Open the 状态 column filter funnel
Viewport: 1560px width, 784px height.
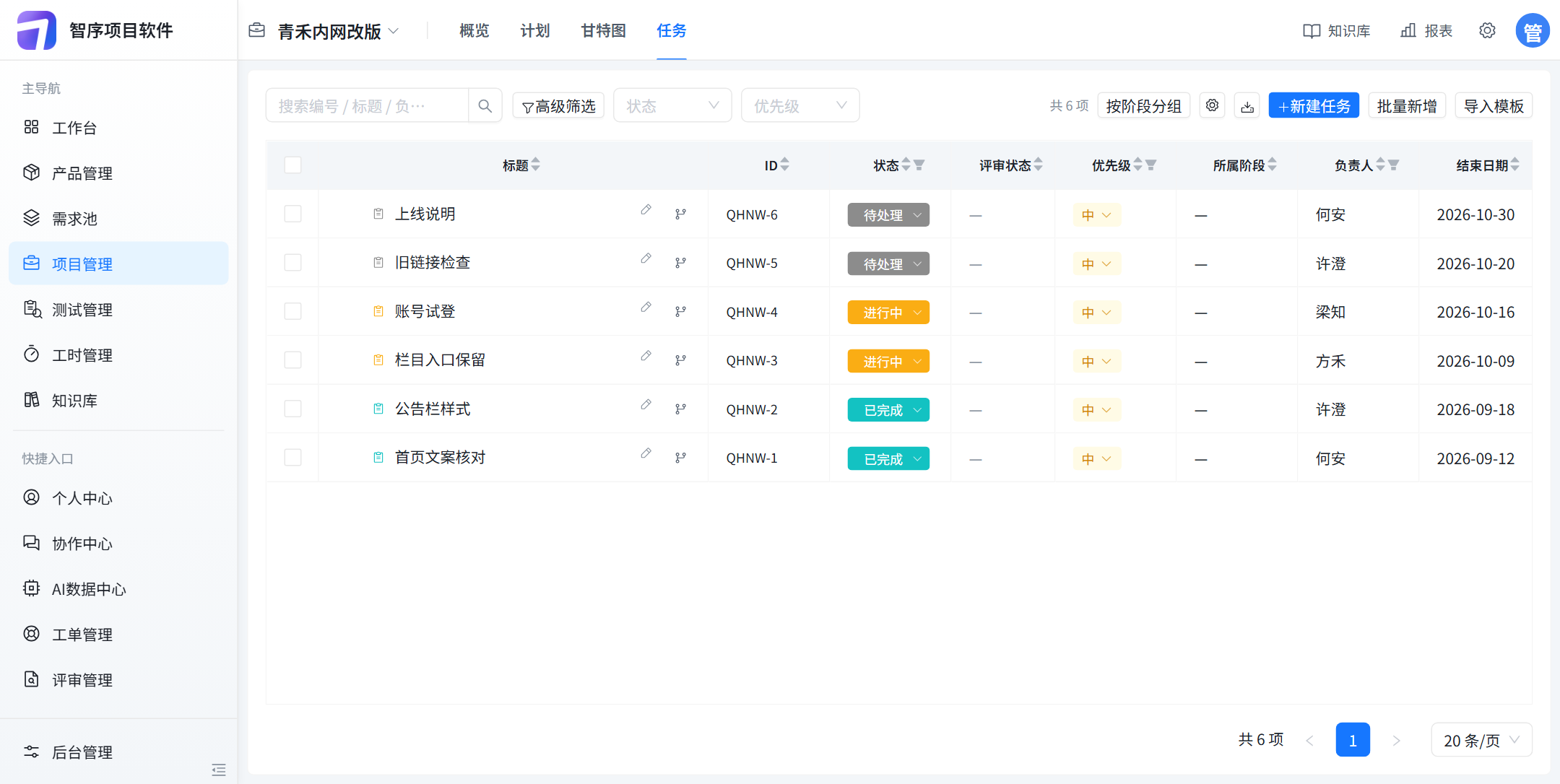pyautogui.click(x=919, y=165)
